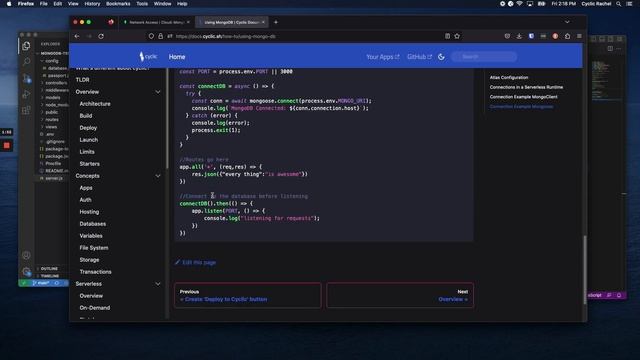Go to Previous Create Deploy to Cyclic button
Viewport: 640px width, 360px height.
[x=248, y=295]
